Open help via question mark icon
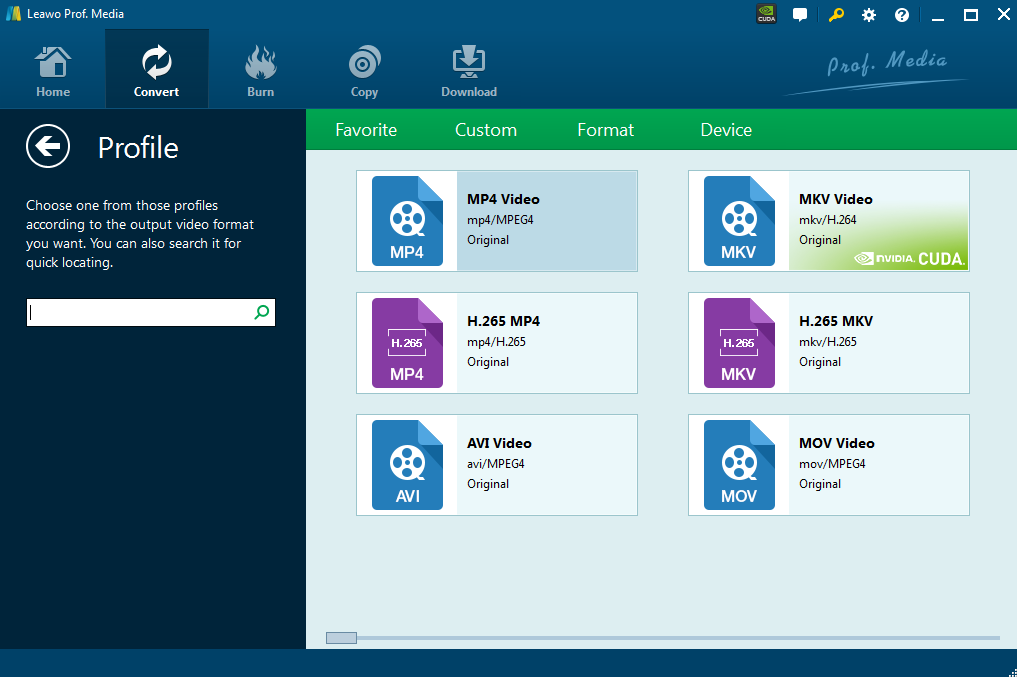Viewport: 1017px width, 677px height. (x=902, y=15)
